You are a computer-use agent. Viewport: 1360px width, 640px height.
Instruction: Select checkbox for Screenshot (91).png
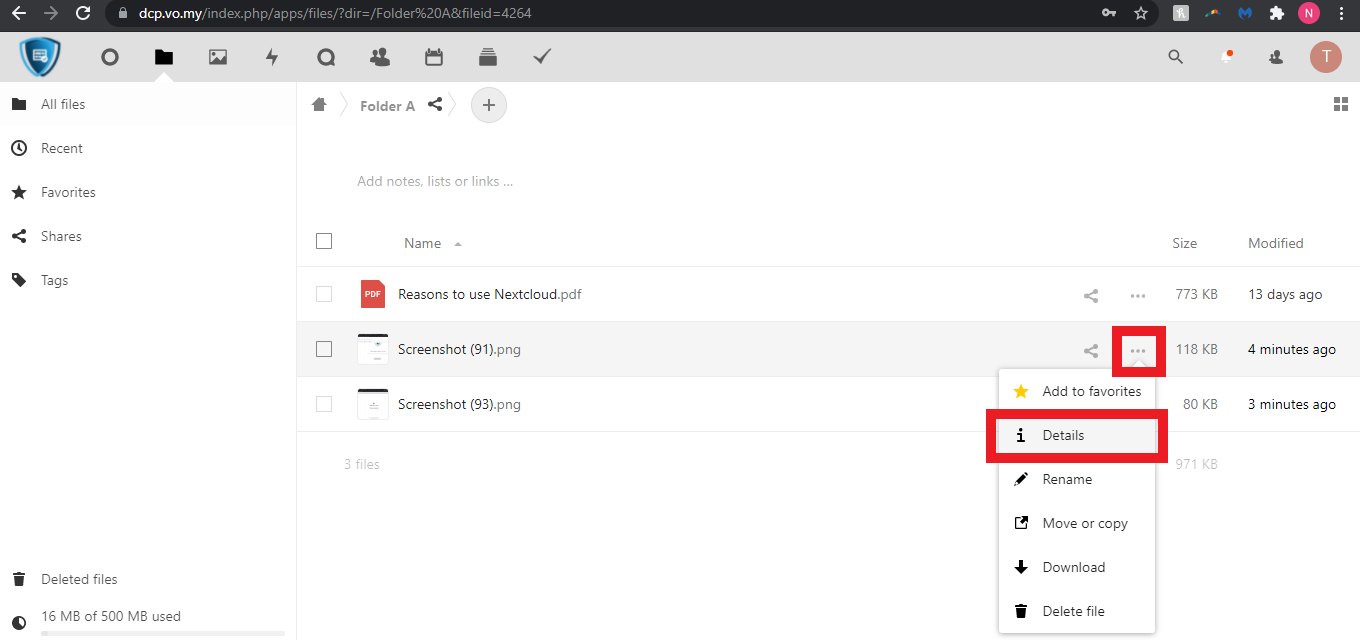click(324, 349)
